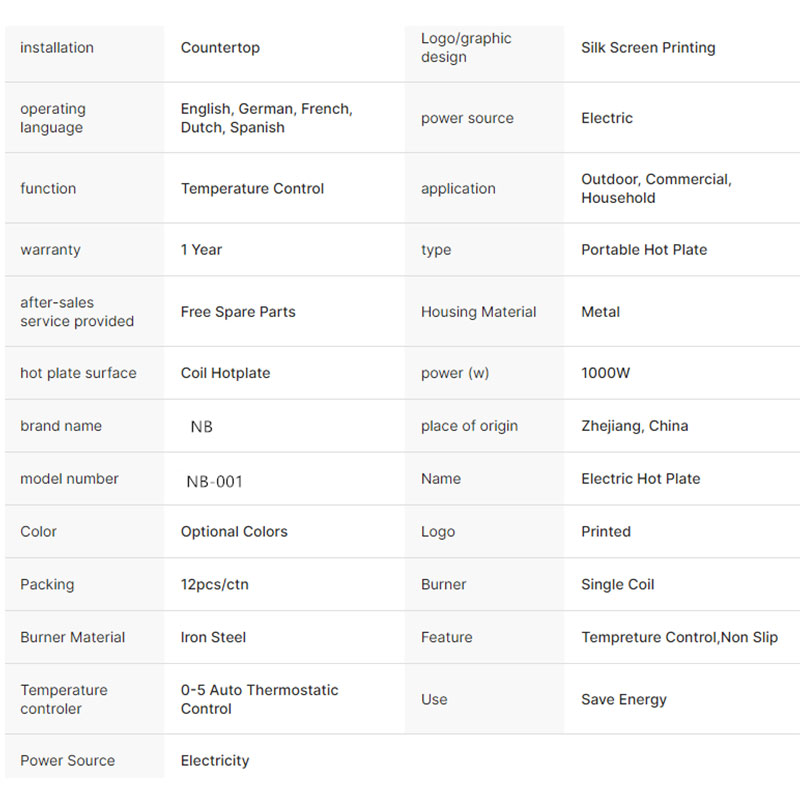Select 'English, German, French, Dutch, Spanish' text
Viewport: 800px width, 800px height.
point(266,118)
